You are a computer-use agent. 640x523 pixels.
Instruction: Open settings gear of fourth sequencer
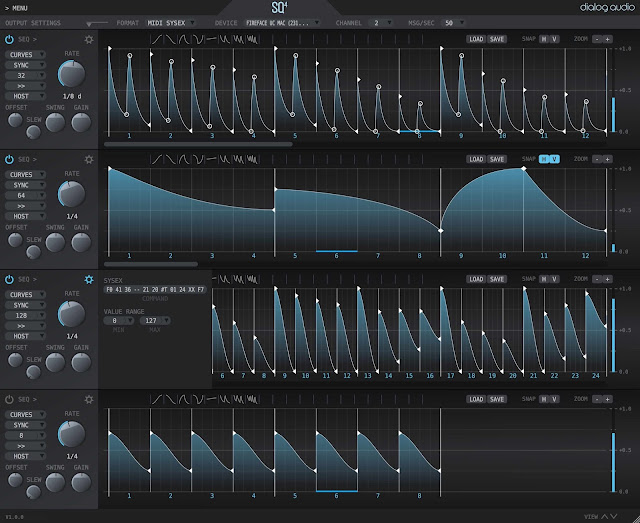(x=89, y=399)
